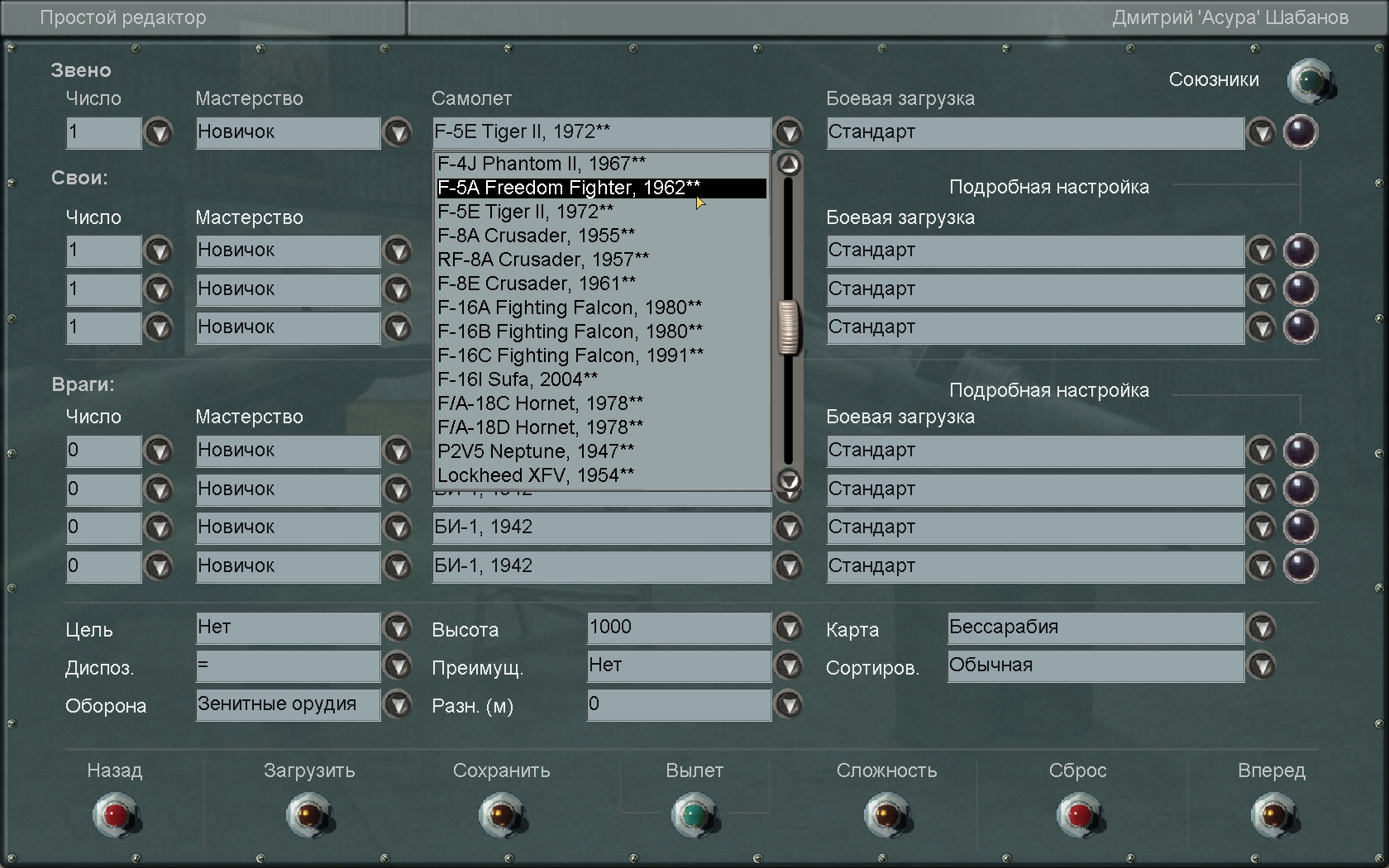The height and width of the screenshot is (868, 1389).
Task: Select F-16I Sufa, 2004 aircraft
Action: tap(602, 379)
